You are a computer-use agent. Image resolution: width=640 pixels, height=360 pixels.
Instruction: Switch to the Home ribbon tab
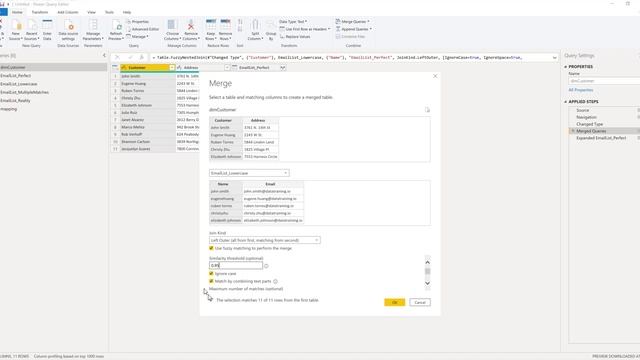[x=17, y=12]
